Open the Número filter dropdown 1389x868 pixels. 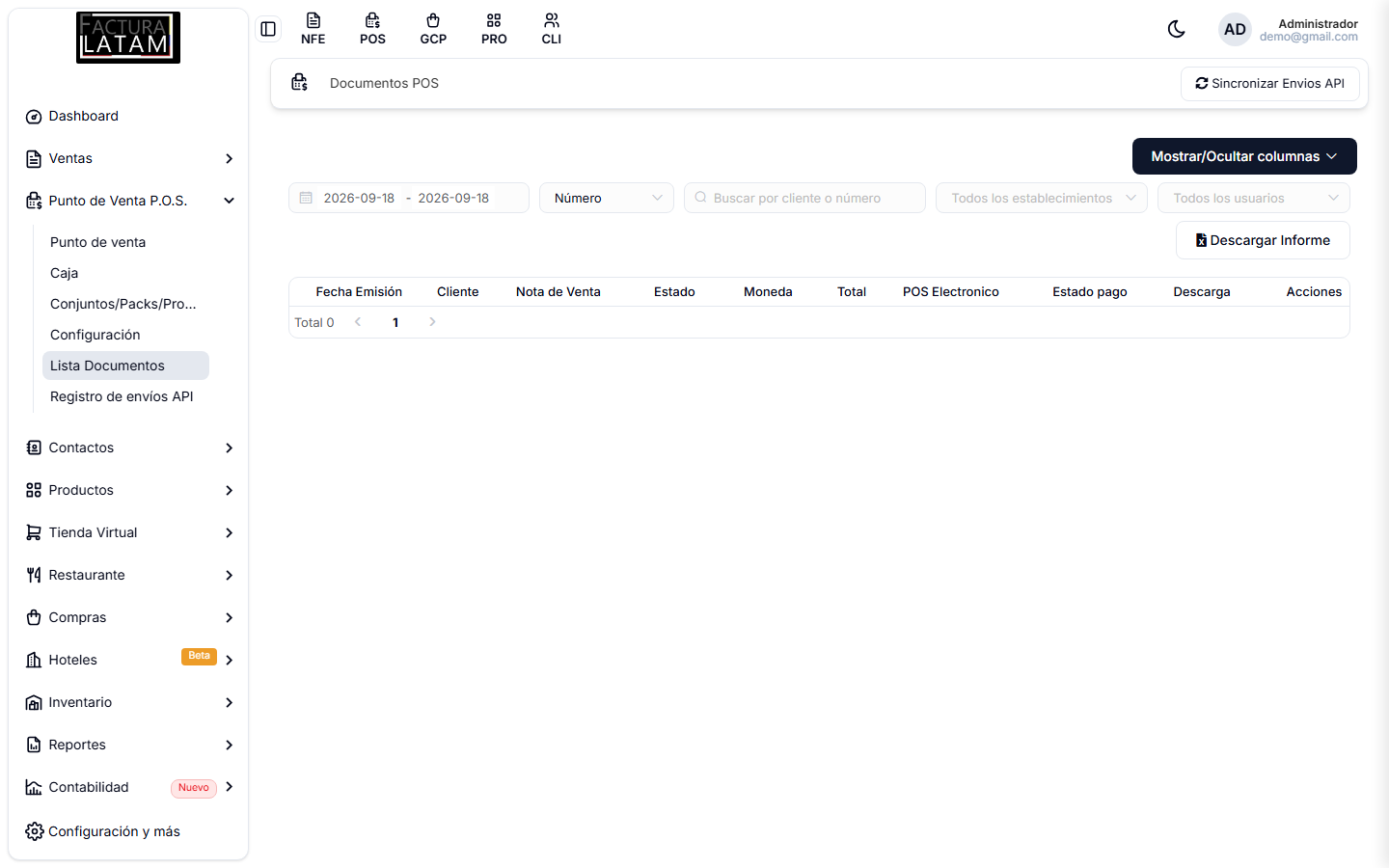(607, 198)
